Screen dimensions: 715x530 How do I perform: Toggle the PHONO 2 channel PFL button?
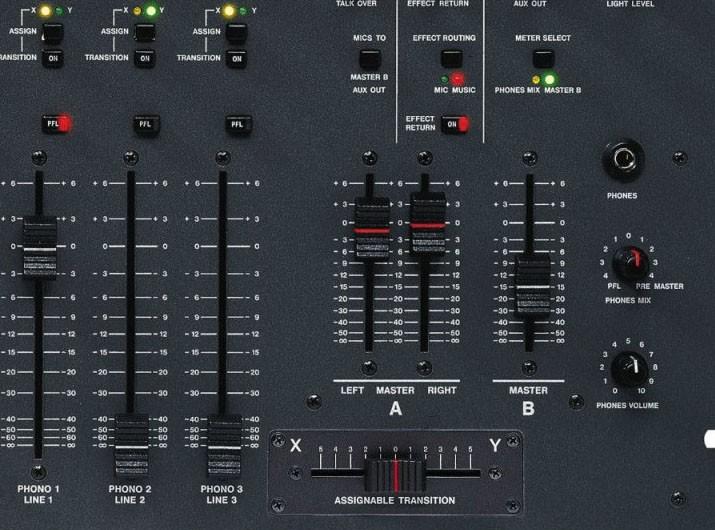point(145,125)
